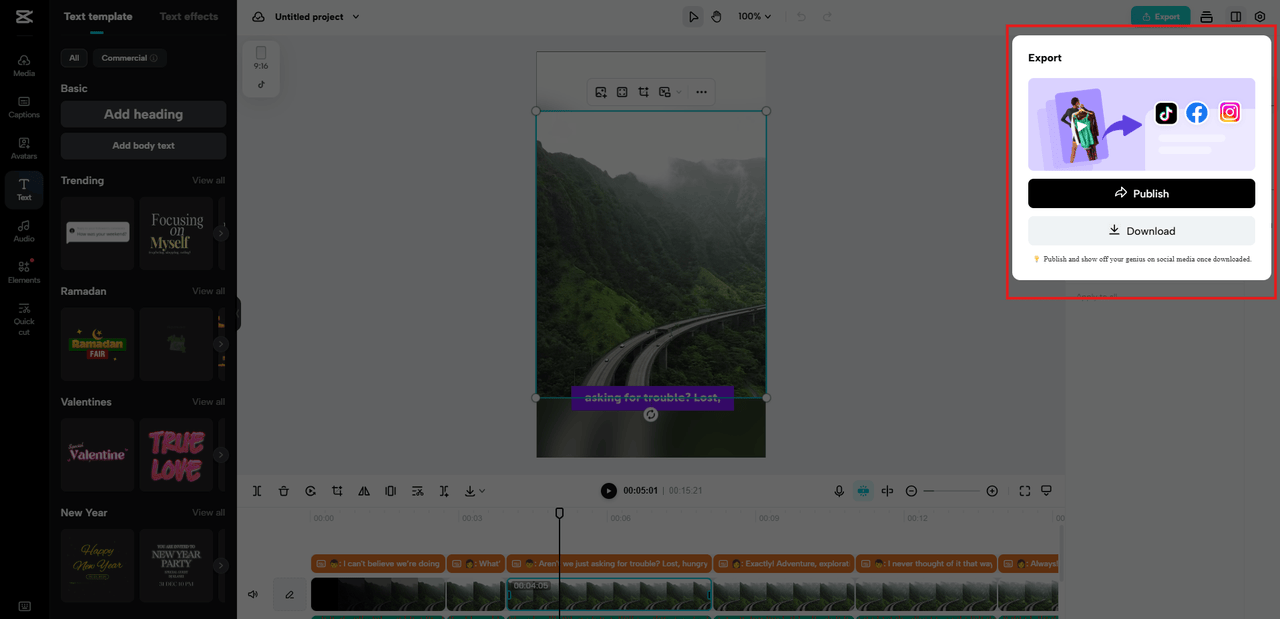Click the Publish button in Export panel
Screen dimensions: 1280x619
point(1141,193)
